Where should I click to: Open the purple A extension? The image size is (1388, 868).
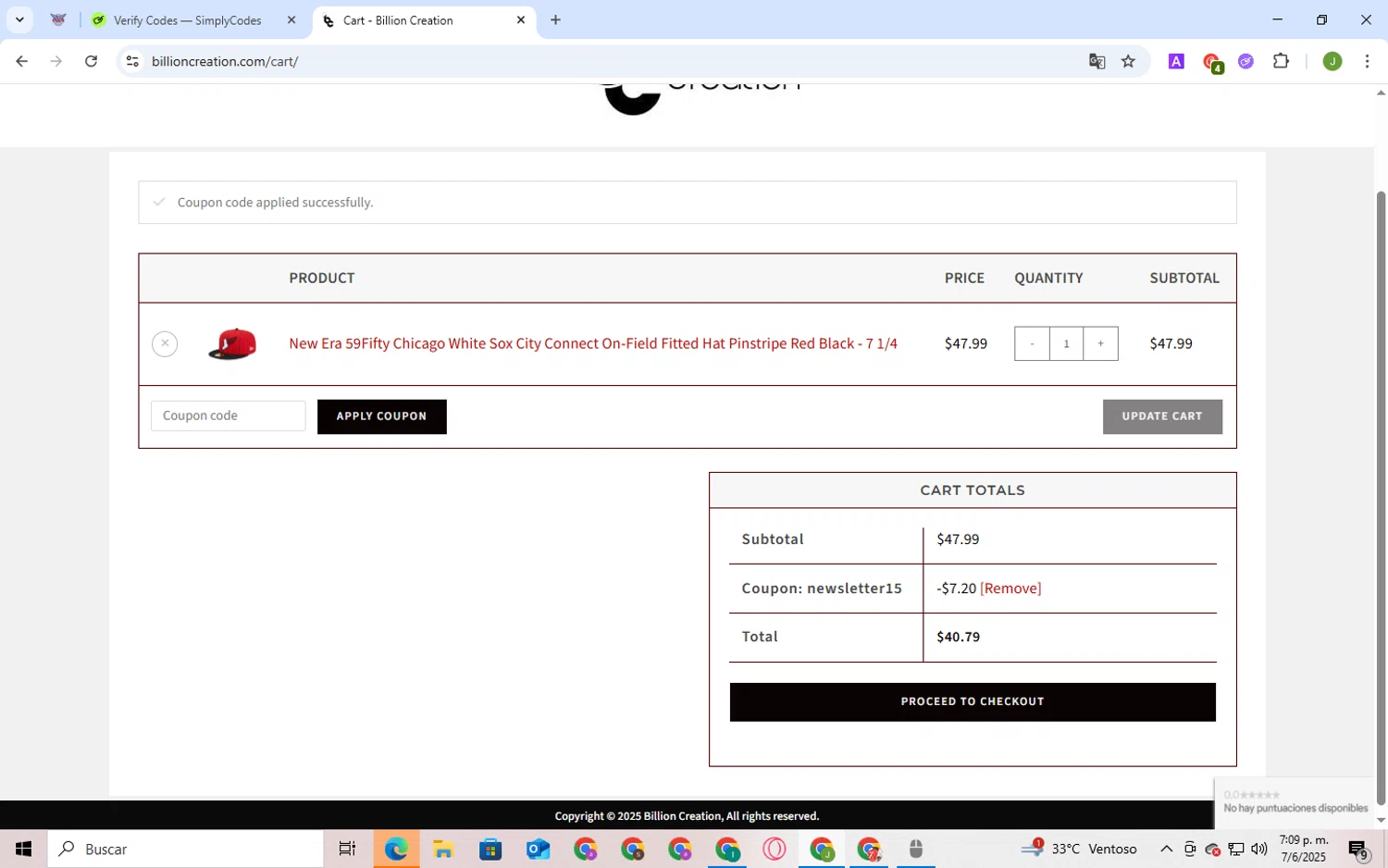tap(1176, 61)
